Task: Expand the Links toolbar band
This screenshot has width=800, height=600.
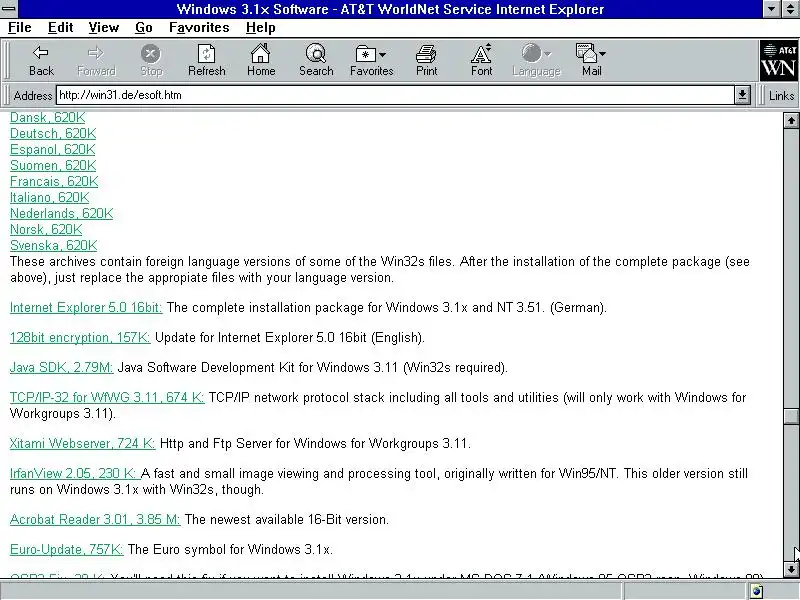Action: 781,95
